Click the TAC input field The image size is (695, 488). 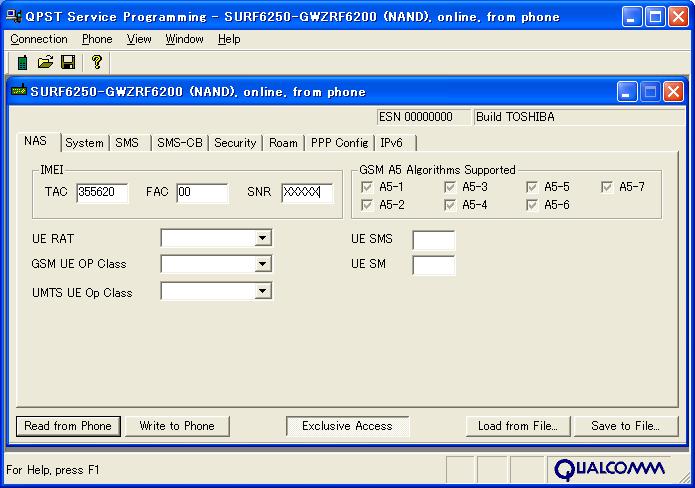tap(102, 193)
